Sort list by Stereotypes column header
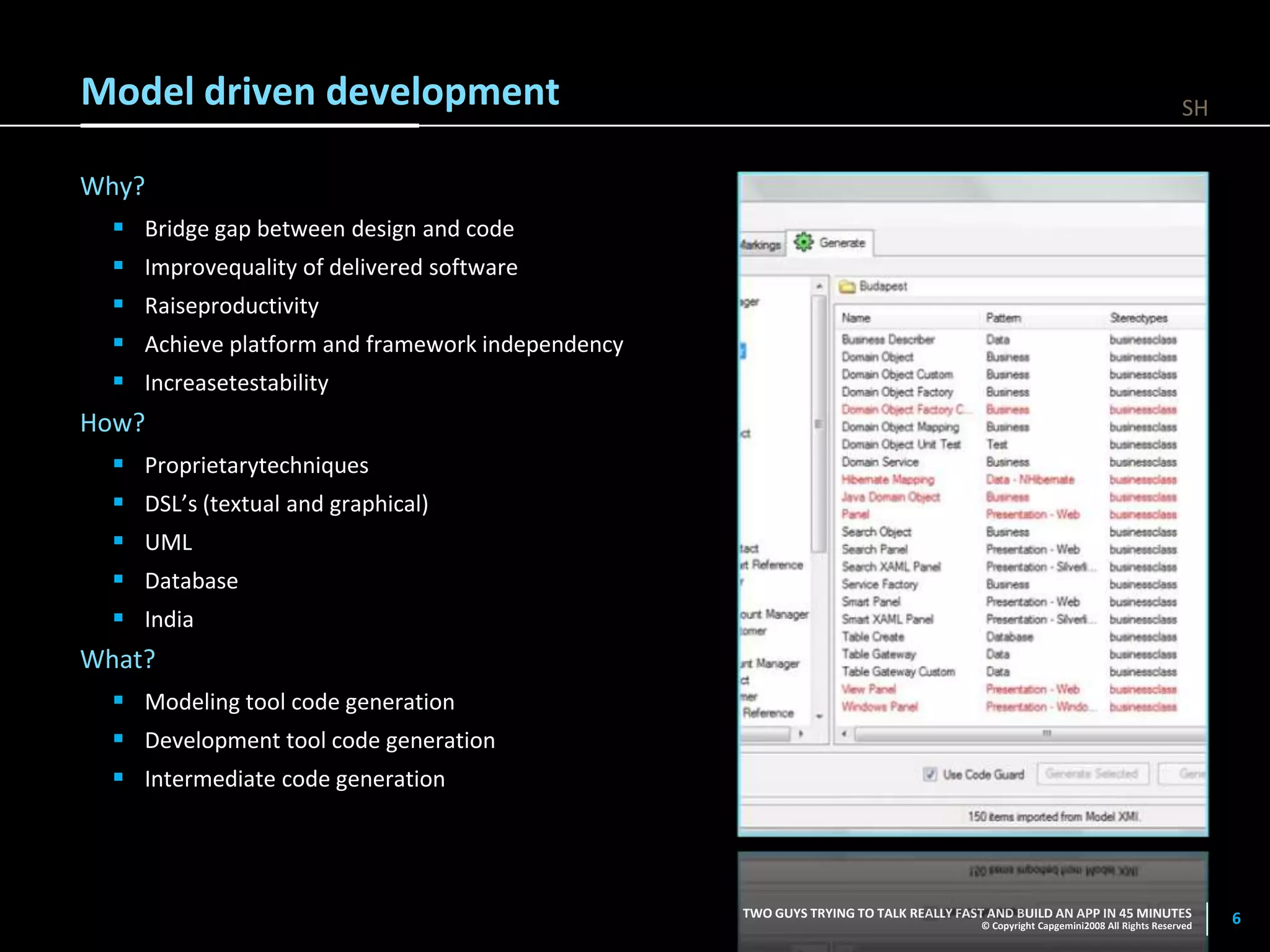 (x=1139, y=318)
